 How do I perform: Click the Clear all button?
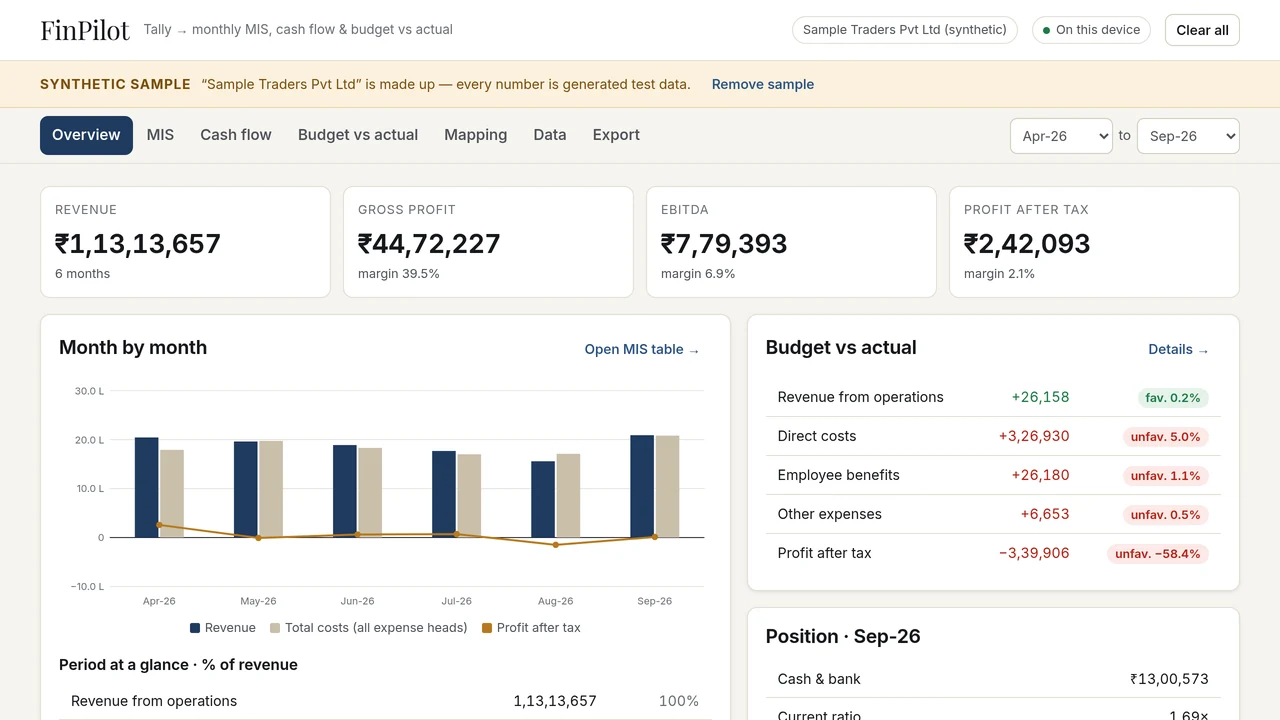(x=1202, y=30)
